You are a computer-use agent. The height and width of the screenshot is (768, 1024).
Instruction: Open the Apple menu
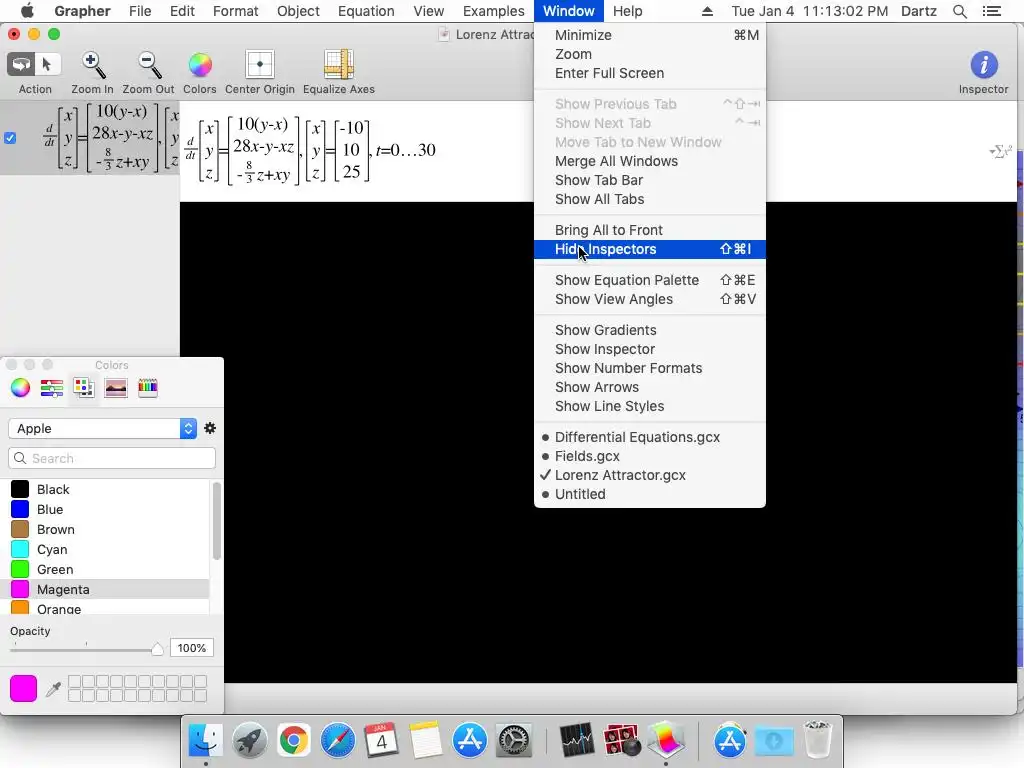[27, 11]
